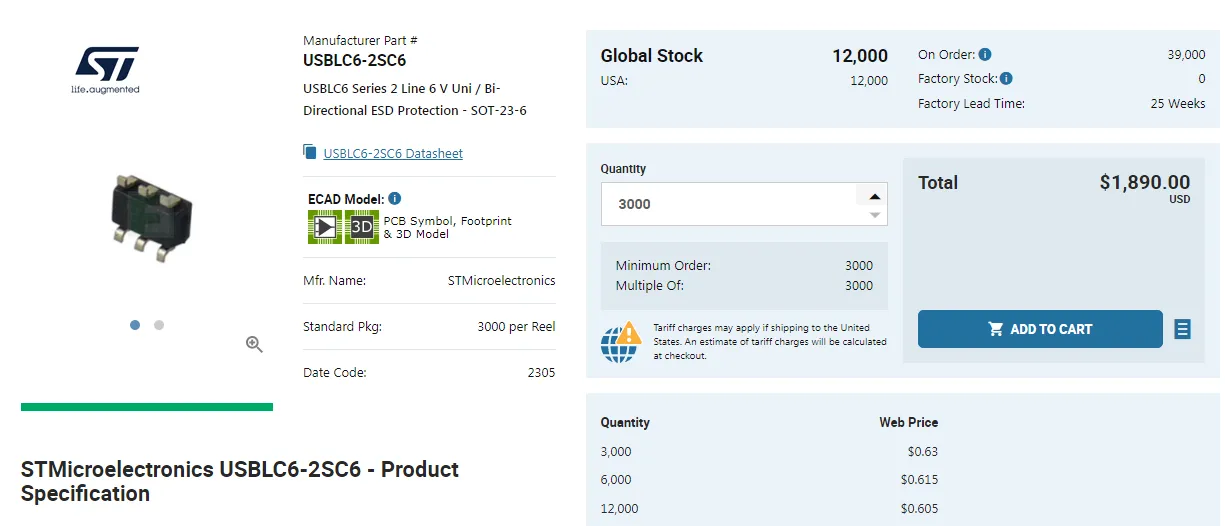
Task: Select the second product image carousel dot
Action: pos(159,325)
